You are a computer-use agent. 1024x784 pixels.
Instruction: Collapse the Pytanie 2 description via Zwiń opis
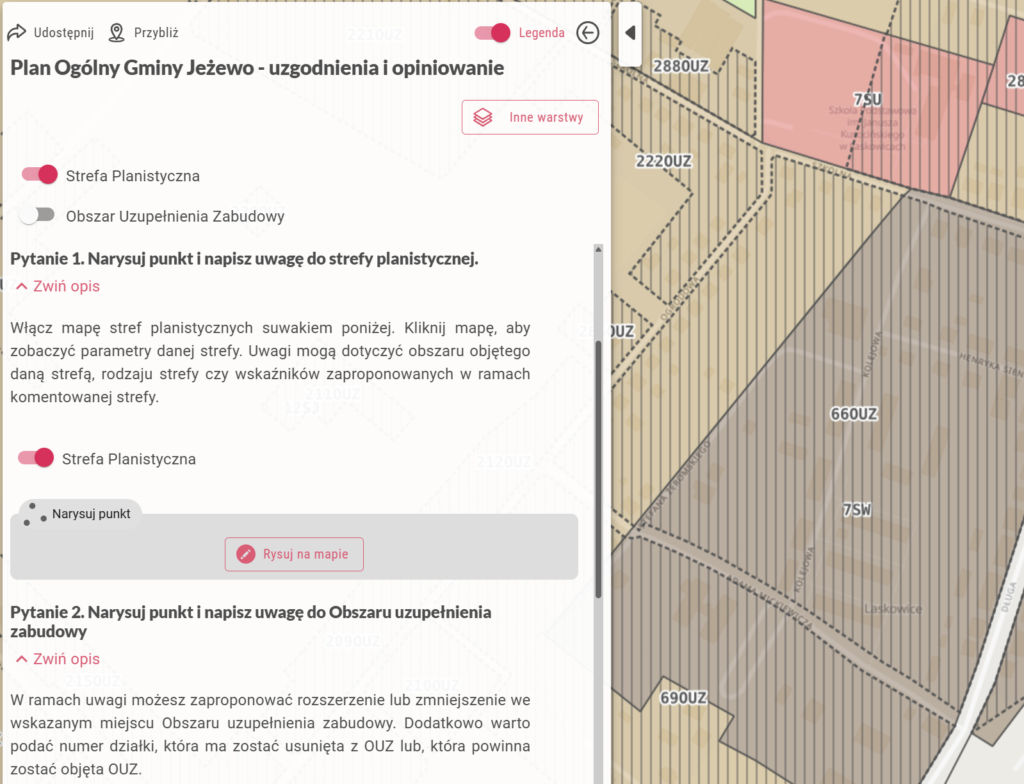click(58, 659)
